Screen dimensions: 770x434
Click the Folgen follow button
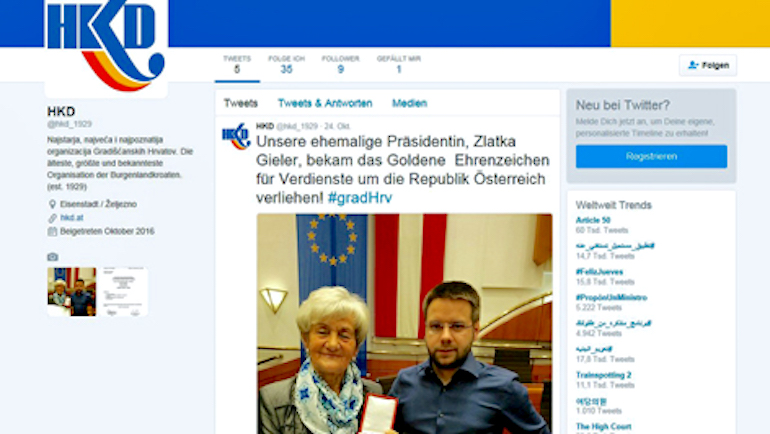click(708, 65)
